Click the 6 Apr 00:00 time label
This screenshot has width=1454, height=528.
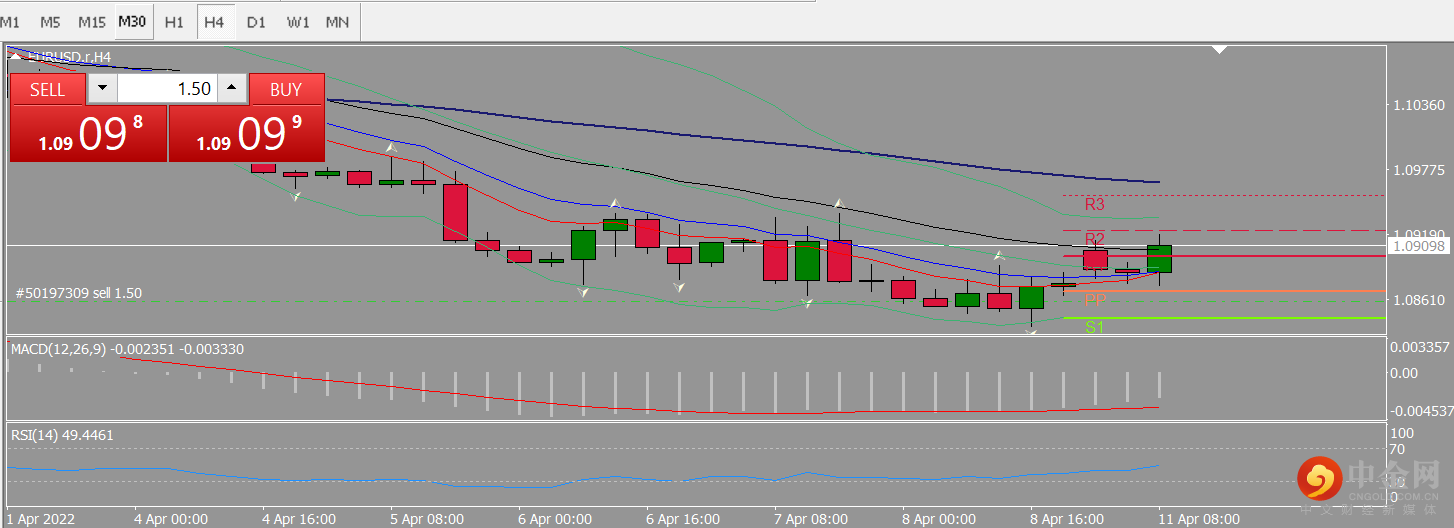click(x=555, y=519)
